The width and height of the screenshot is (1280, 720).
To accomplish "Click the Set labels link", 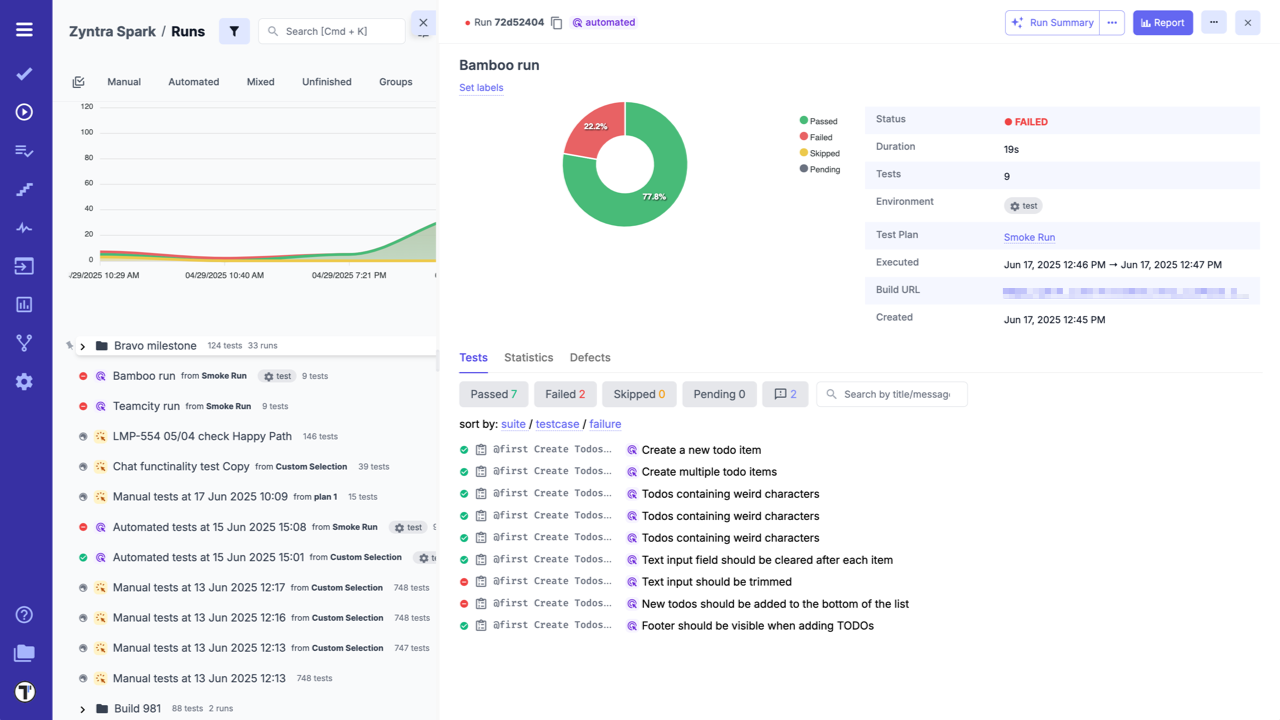I will 481,87.
